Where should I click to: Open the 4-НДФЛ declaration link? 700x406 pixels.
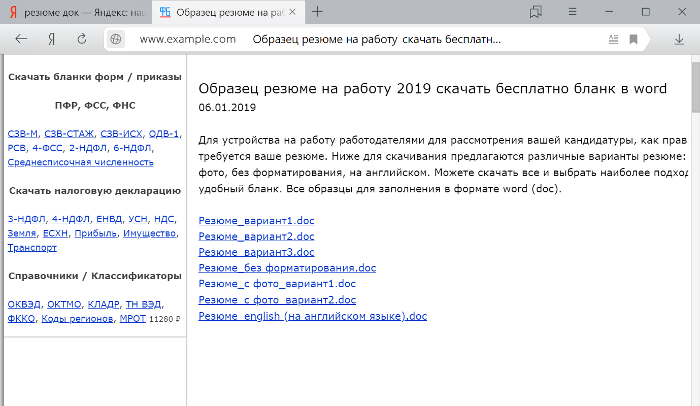tap(71, 219)
